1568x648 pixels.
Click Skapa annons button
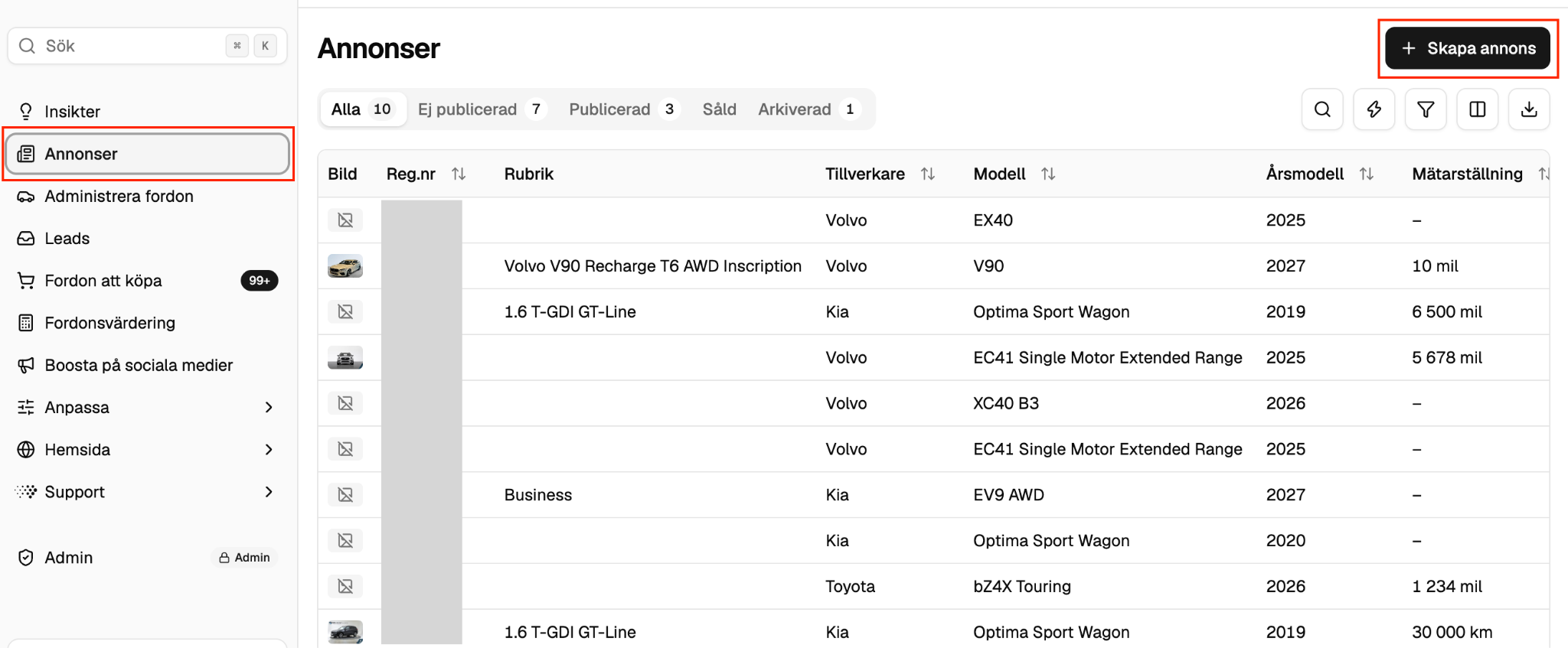pyautogui.click(x=1468, y=48)
